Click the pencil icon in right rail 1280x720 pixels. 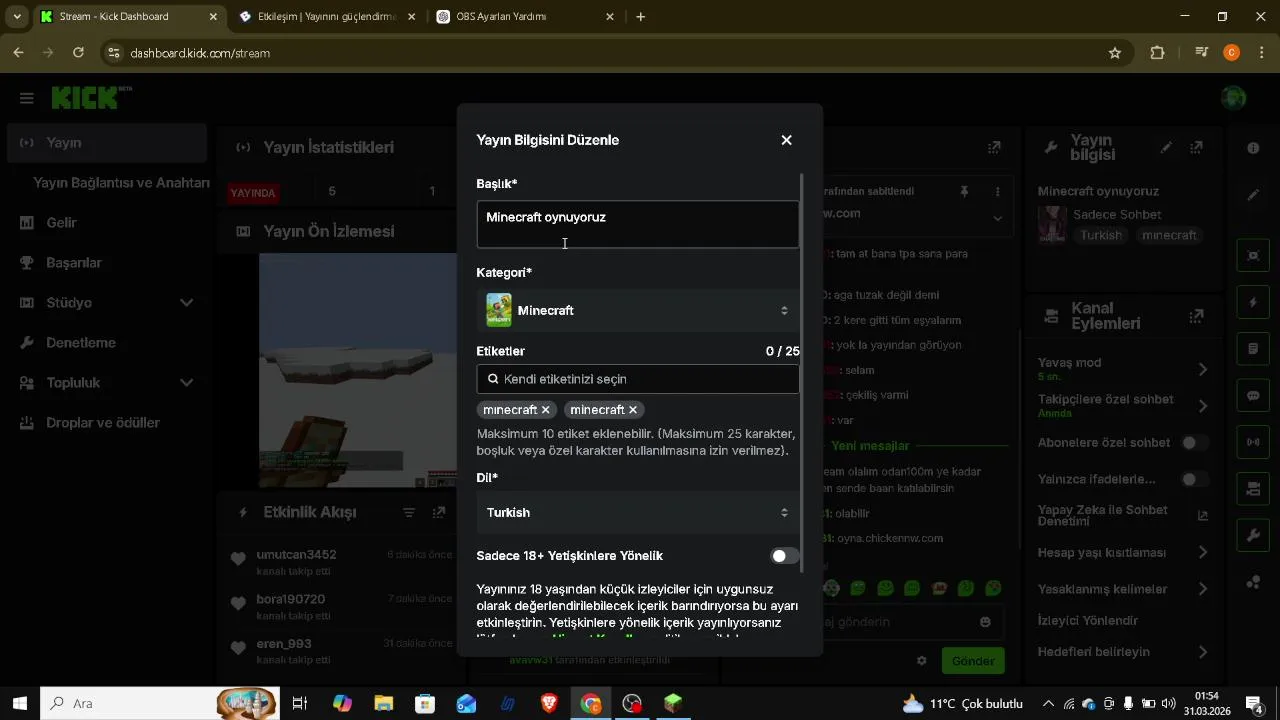1253,195
